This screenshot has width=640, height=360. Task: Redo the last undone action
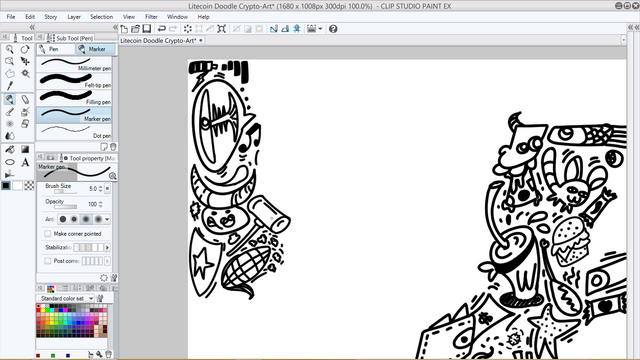pyautogui.click(x=173, y=29)
